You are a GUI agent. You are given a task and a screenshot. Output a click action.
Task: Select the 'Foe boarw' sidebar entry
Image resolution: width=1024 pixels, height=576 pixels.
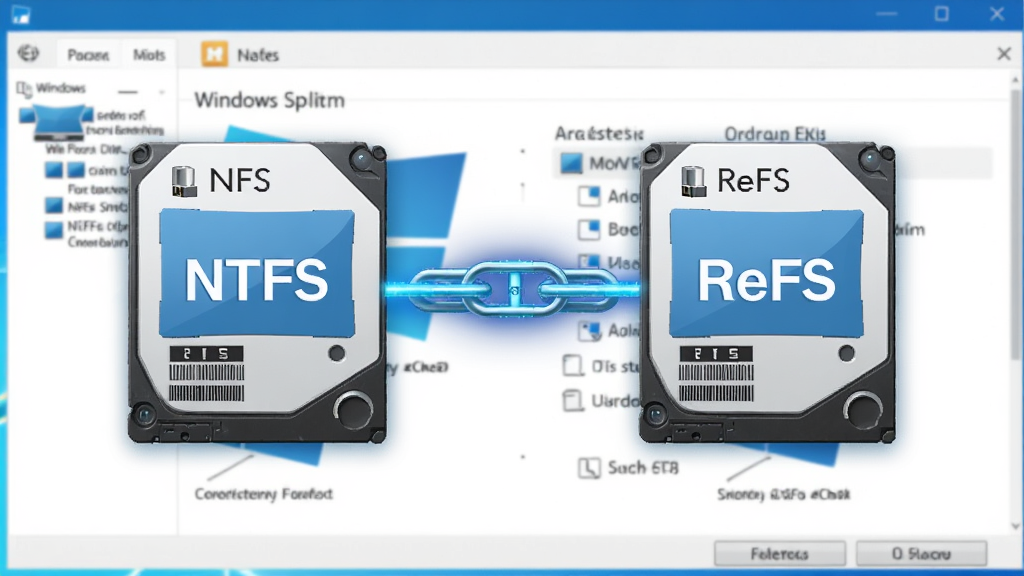(97, 189)
